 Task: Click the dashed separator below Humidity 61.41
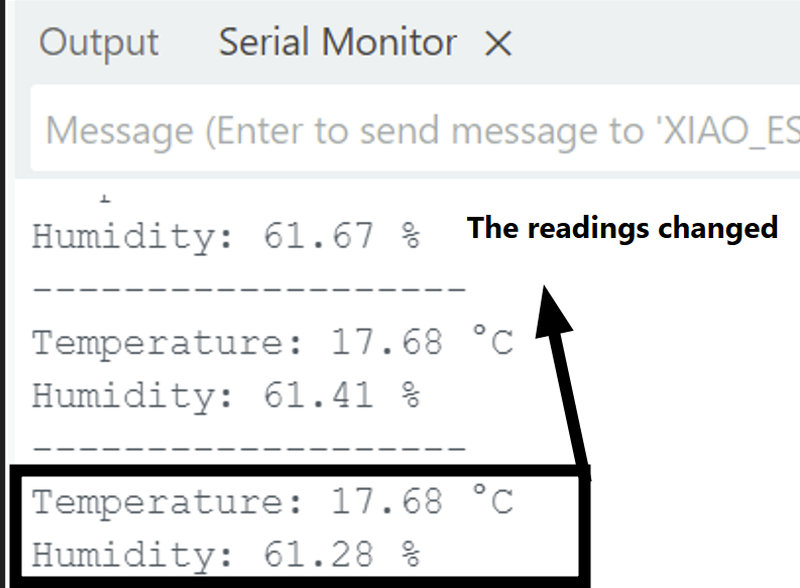249,448
